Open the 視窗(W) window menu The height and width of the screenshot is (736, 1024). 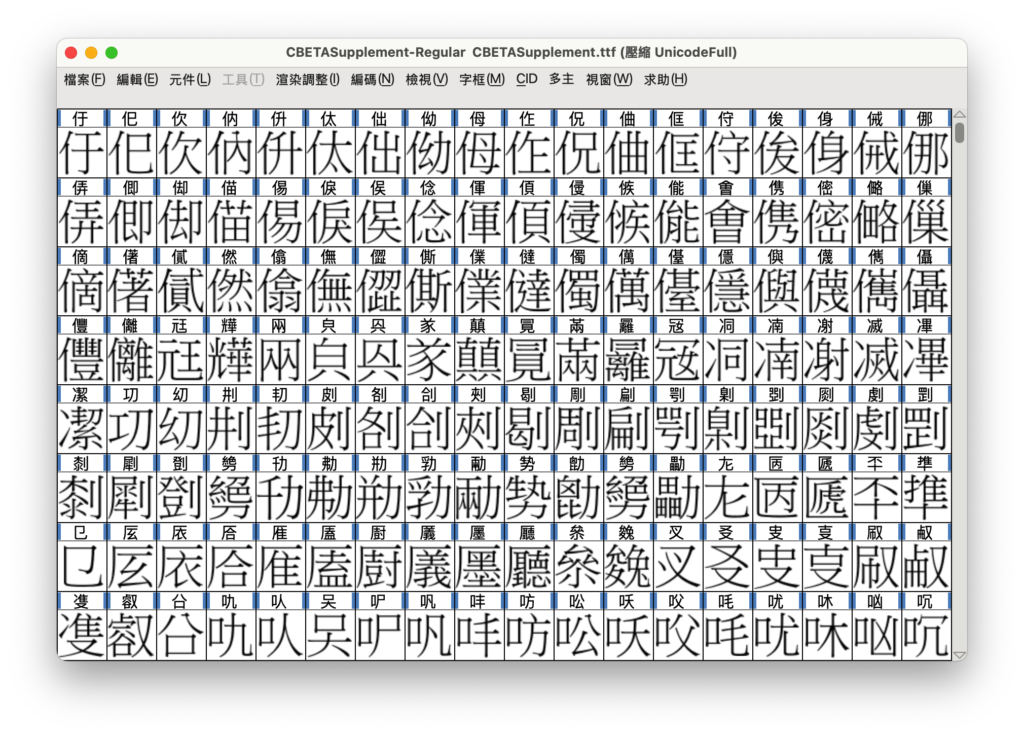608,80
